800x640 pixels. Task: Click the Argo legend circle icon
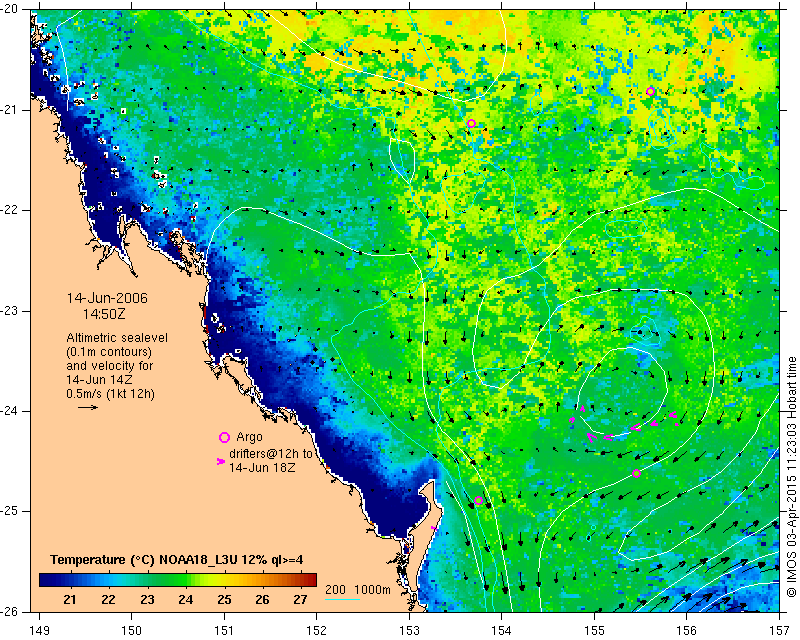pyautogui.click(x=224, y=437)
